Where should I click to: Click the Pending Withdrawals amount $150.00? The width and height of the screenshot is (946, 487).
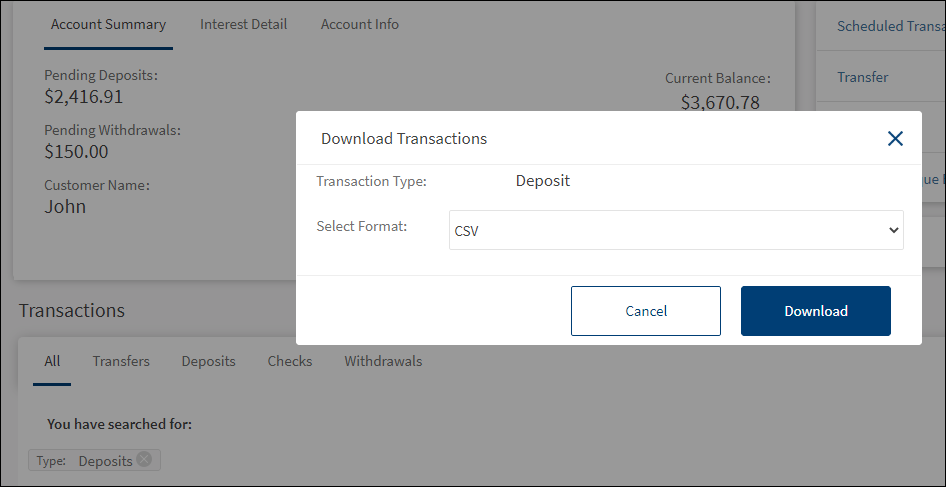tap(76, 152)
